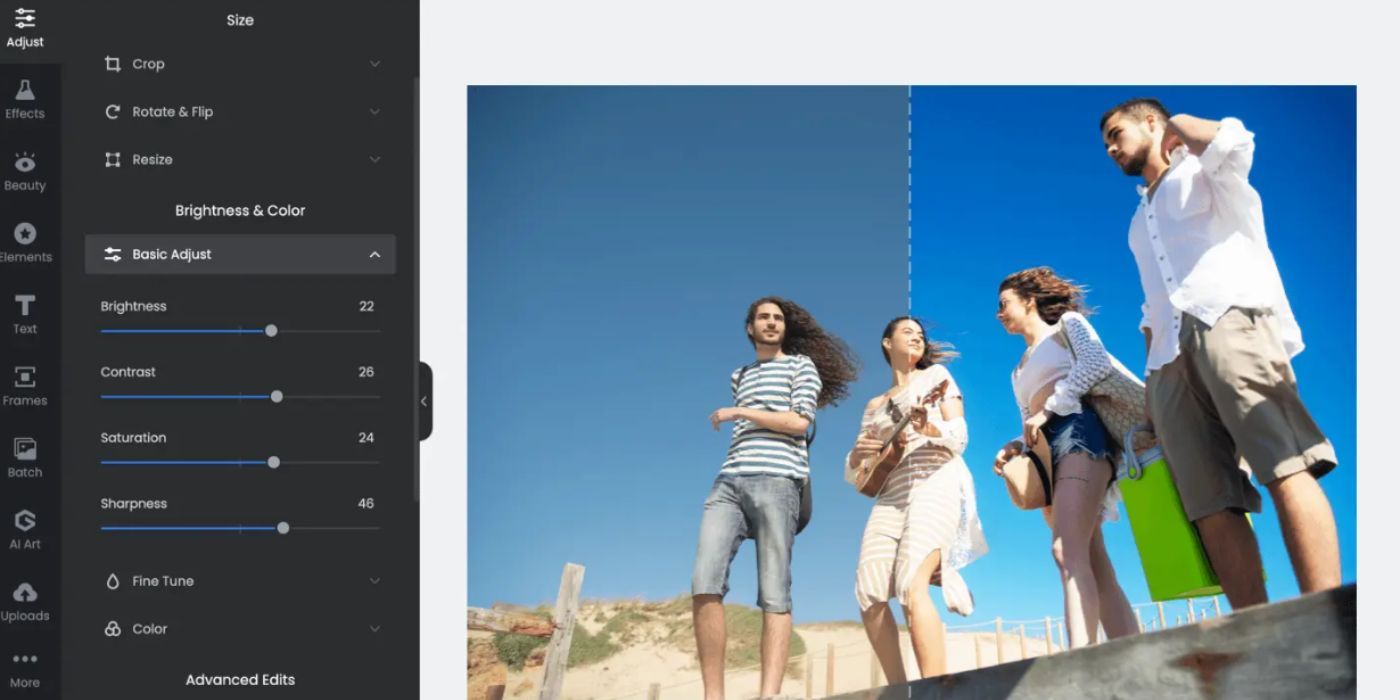Open the Effects panel

pos(25,97)
